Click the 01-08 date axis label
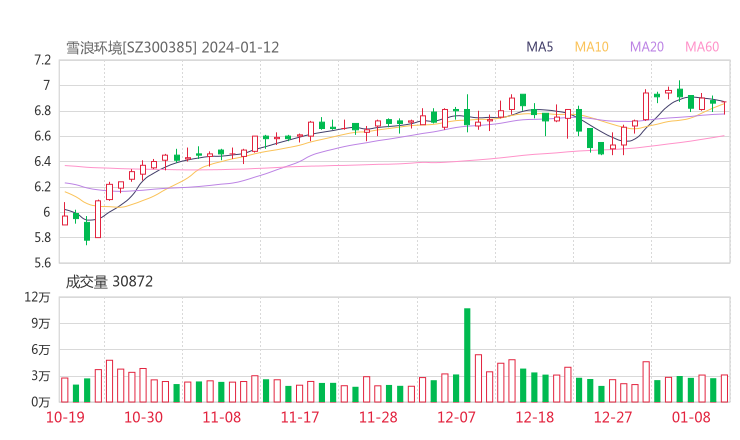Viewport: 740px width, 440px height. 691,417
